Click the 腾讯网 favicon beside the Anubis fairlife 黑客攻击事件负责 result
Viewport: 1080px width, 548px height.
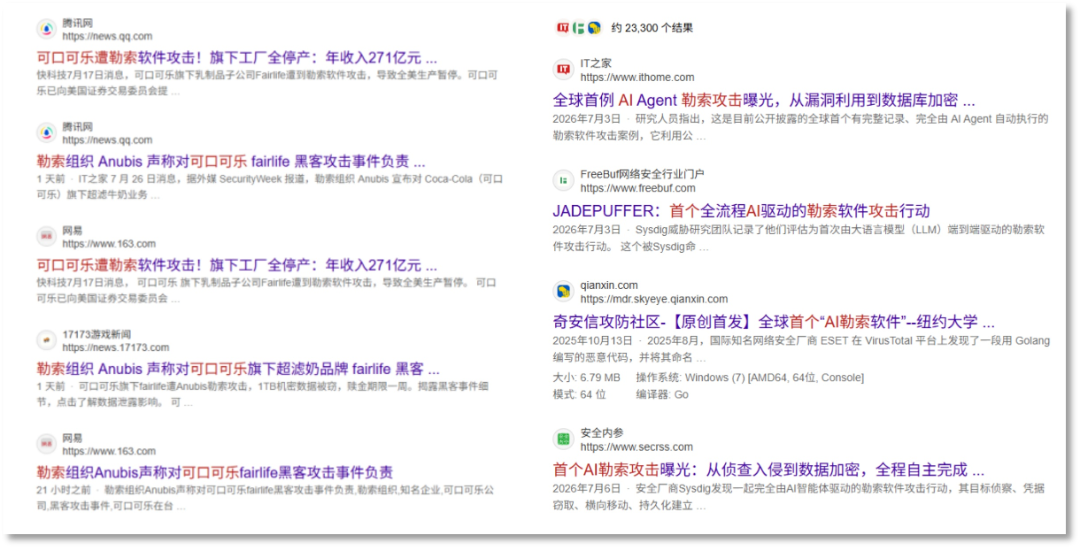[x=47, y=133]
